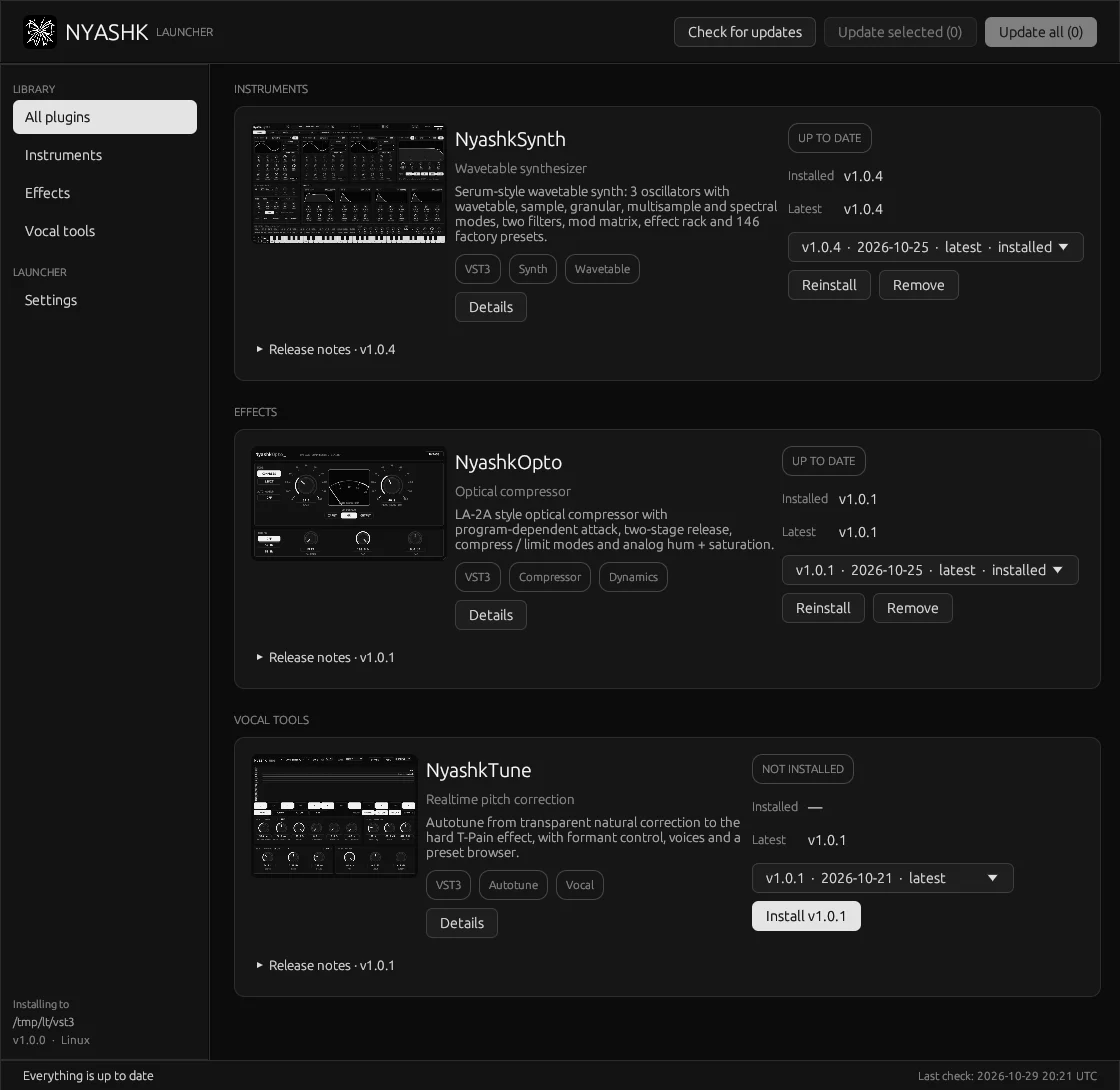Click VST3 tag on NyashkTune

click(448, 885)
